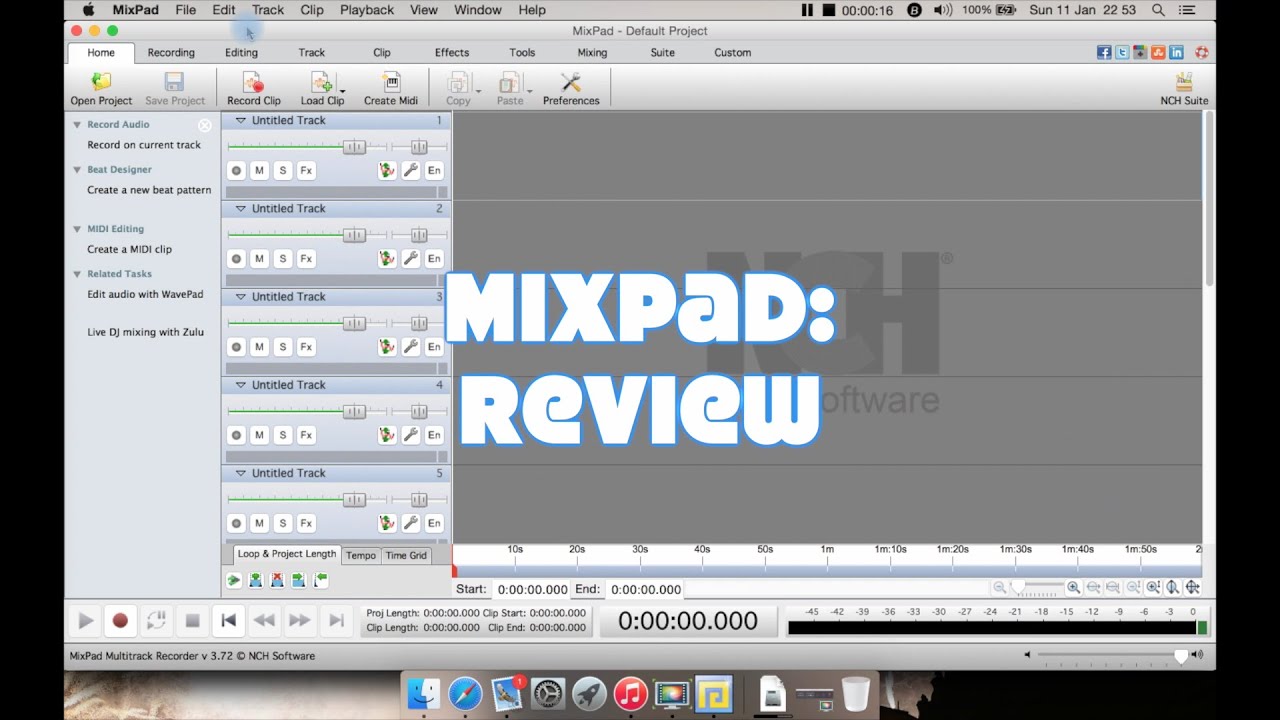The height and width of the screenshot is (720, 1280).
Task: Collapse Untitled Track 2 triangle
Action: [240, 209]
